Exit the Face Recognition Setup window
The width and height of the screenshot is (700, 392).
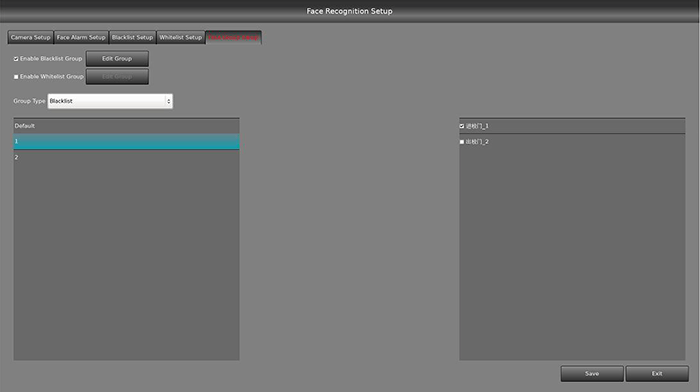[657, 374]
